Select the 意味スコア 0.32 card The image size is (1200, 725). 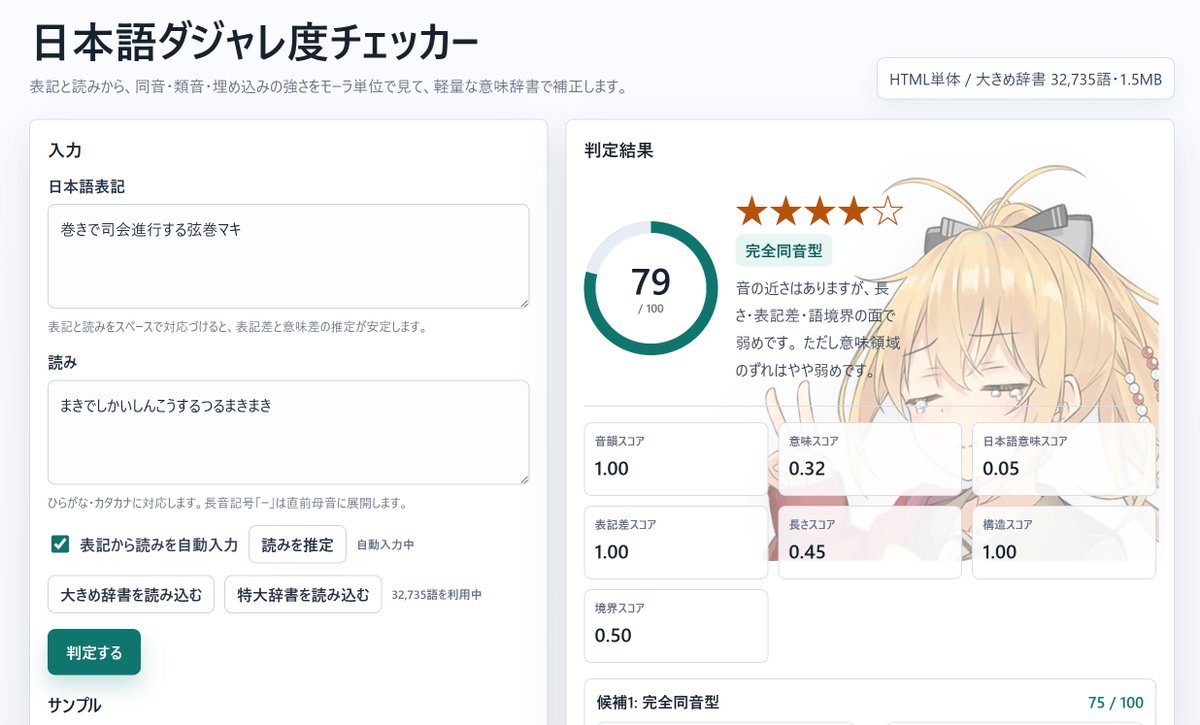(870, 459)
